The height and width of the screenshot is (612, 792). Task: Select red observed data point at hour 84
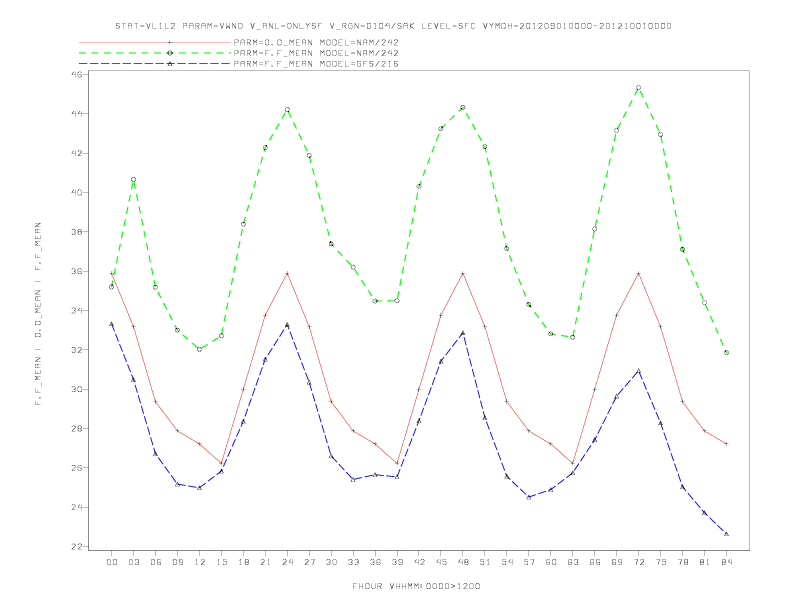coord(726,444)
